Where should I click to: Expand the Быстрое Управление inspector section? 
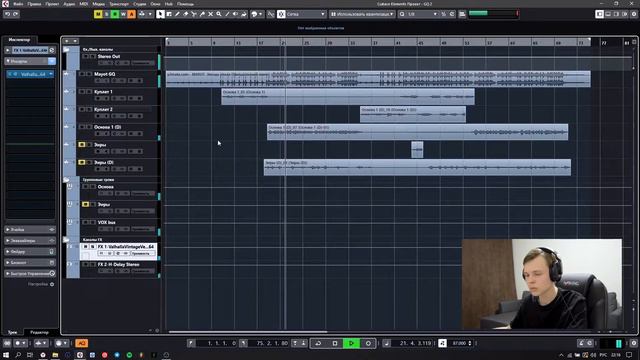point(30,273)
